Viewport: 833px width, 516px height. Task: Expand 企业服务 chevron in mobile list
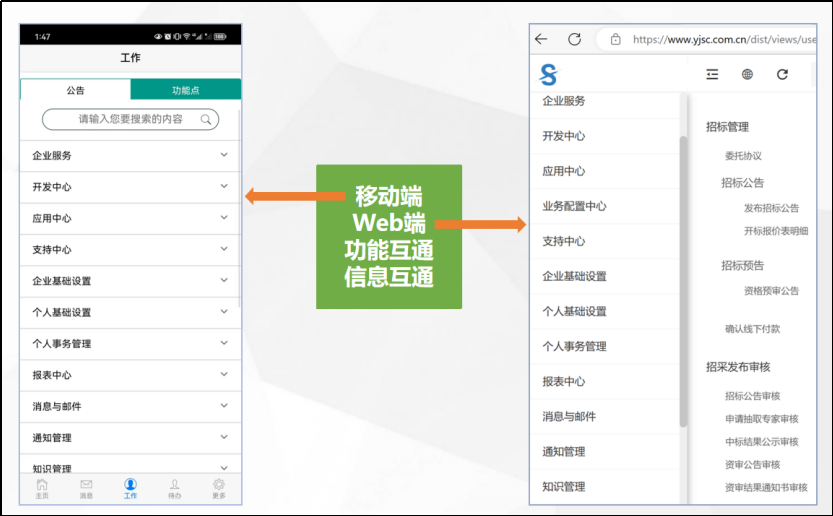click(224, 155)
